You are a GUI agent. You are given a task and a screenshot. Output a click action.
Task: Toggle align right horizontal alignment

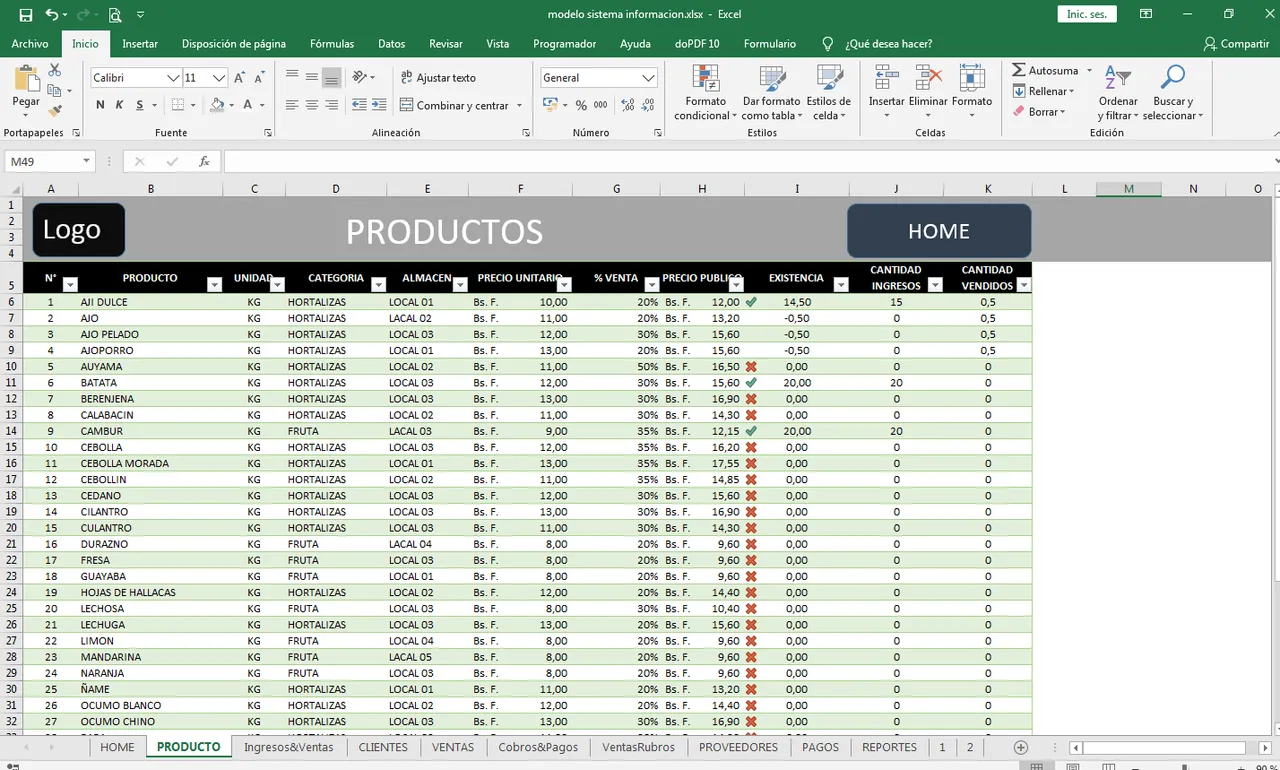click(331, 105)
